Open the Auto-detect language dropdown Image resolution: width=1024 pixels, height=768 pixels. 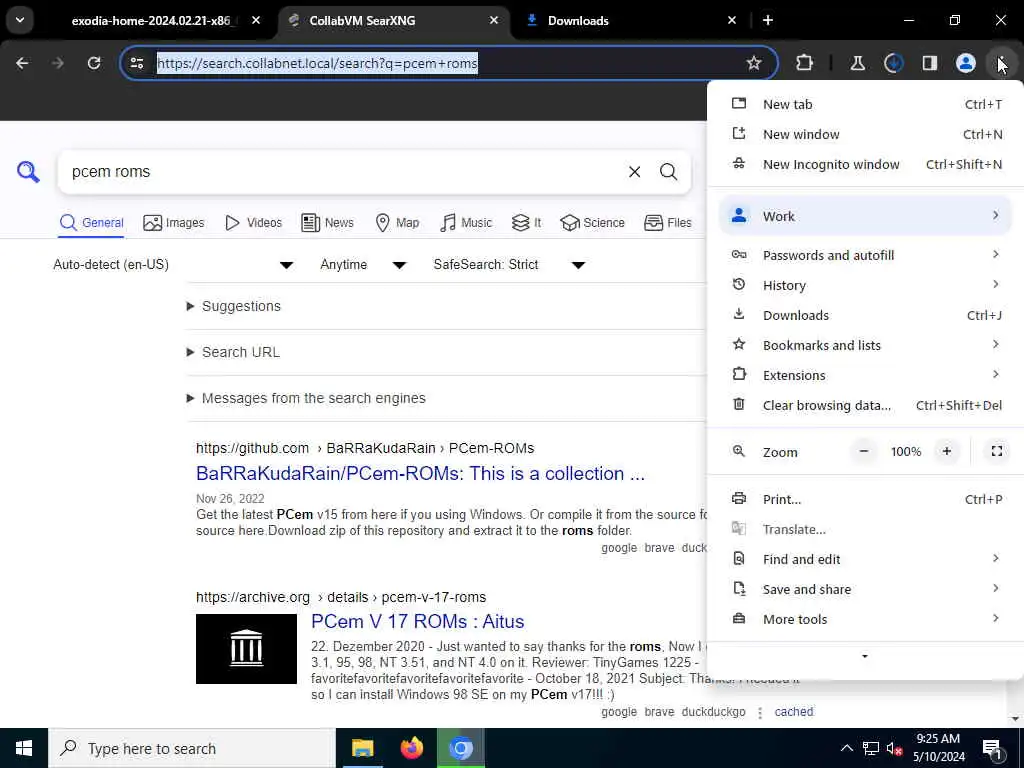point(173,264)
